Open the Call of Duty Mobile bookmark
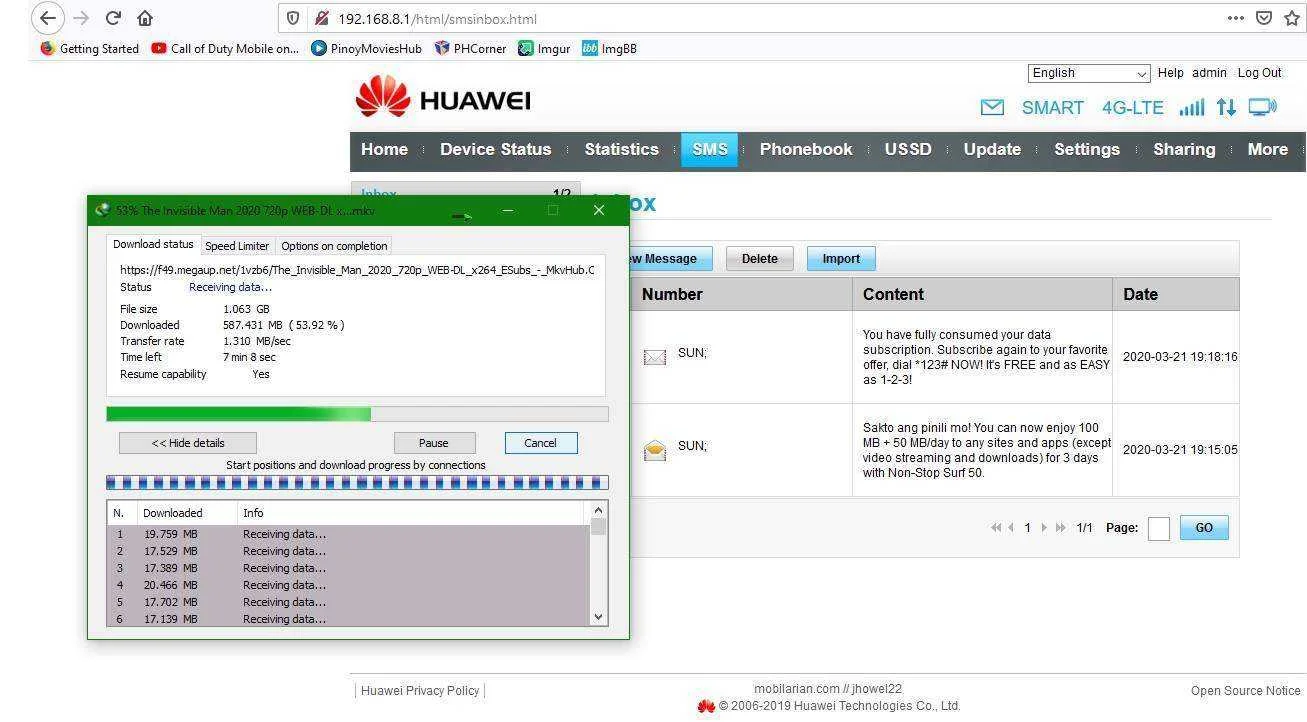Image resolution: width=1307 pixels, height=722 pixels. tap(225, 48)
